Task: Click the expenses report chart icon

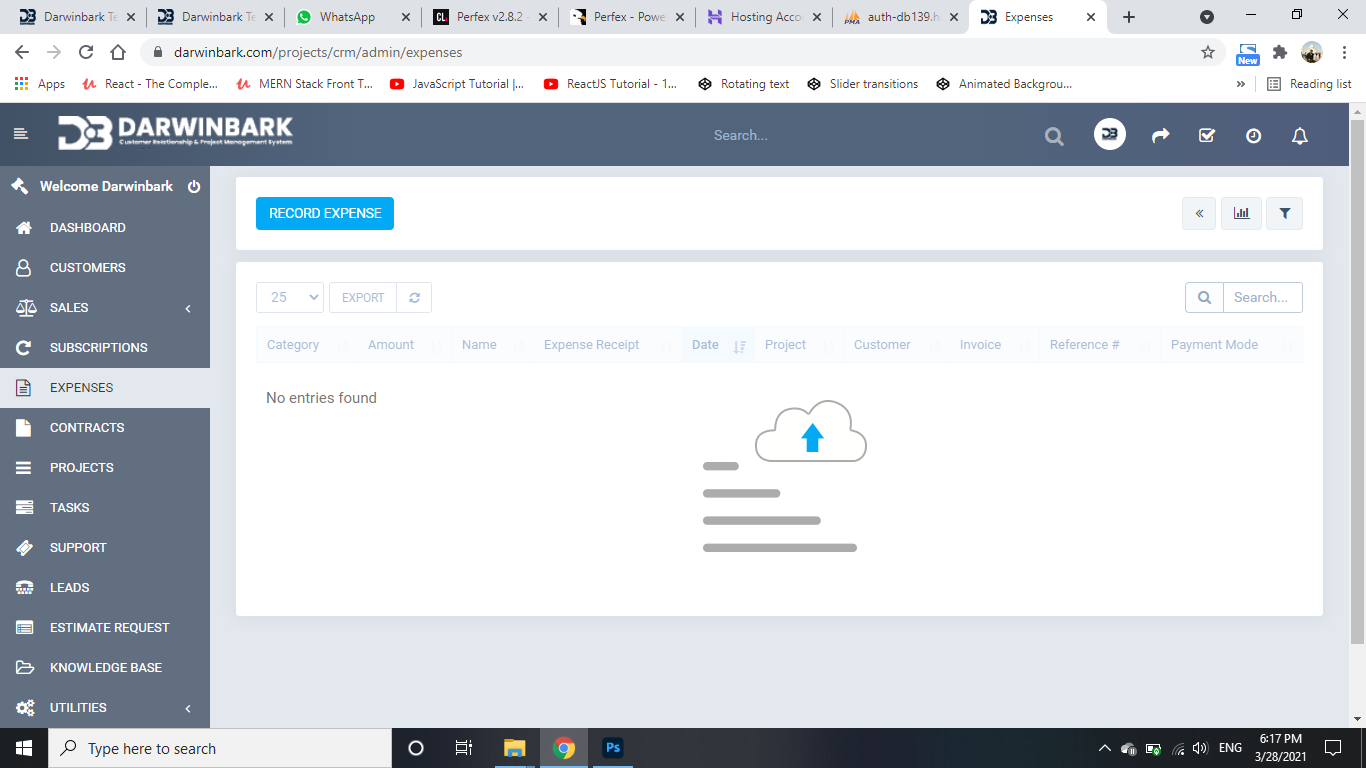Action: [x=1241, y=213]
